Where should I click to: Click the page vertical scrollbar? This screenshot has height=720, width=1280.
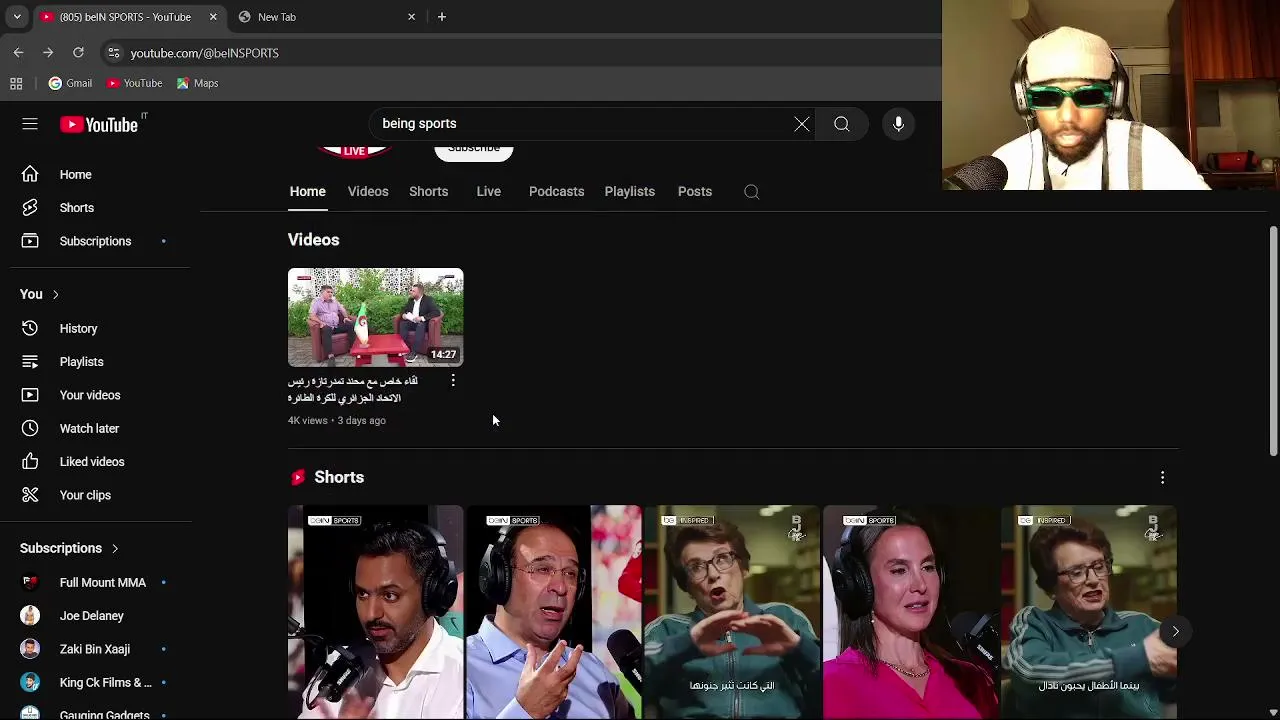tap(1273, 340)
